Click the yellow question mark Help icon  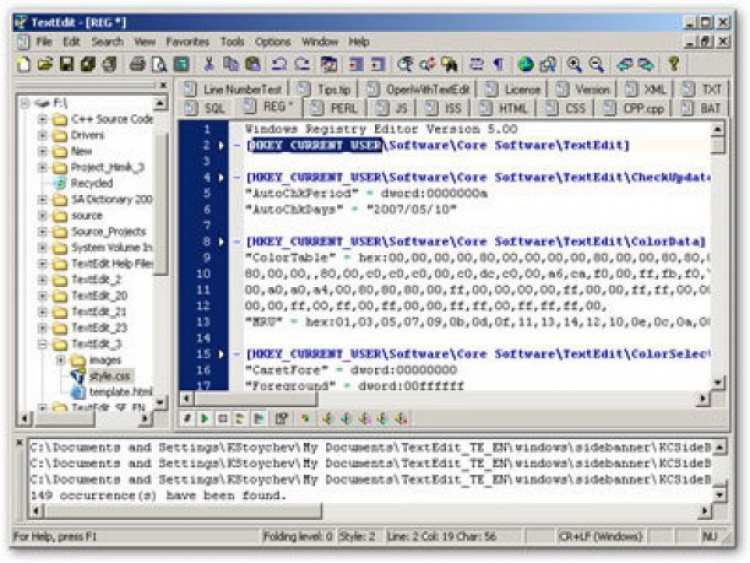[x=674, y=64]
